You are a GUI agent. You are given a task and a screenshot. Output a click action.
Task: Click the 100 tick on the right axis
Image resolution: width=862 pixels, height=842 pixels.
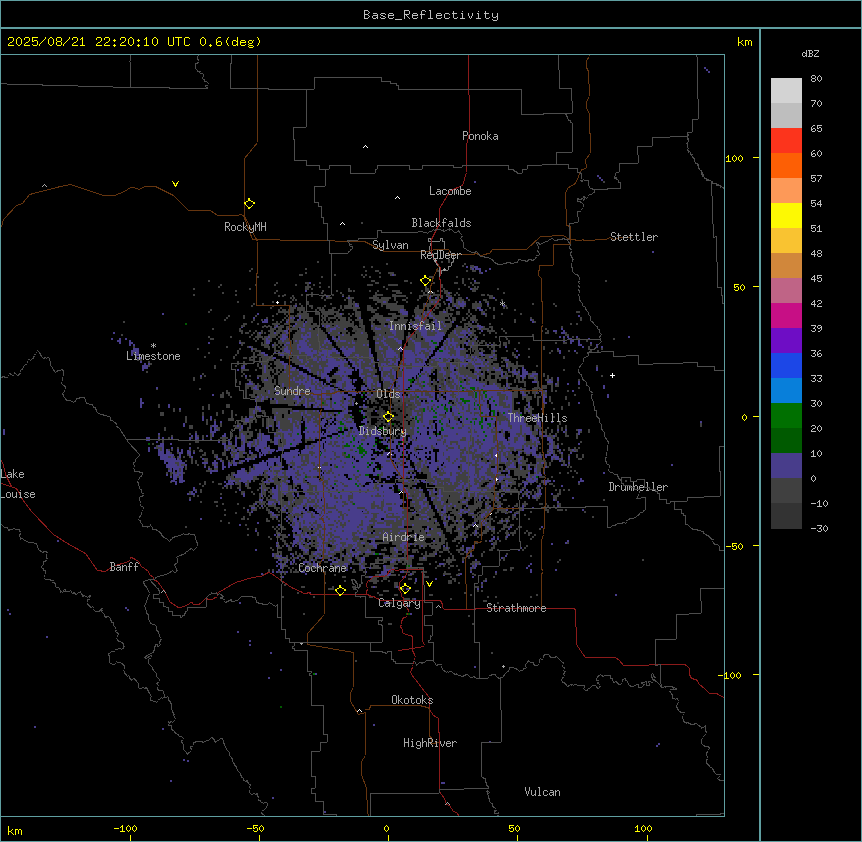[x=734, y=158]
